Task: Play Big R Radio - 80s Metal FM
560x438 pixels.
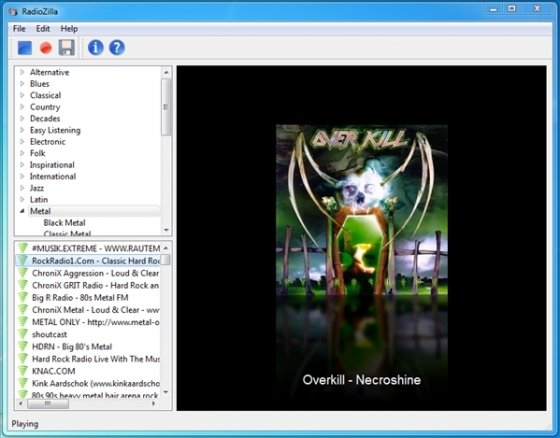Action: [x=80, y=297]
